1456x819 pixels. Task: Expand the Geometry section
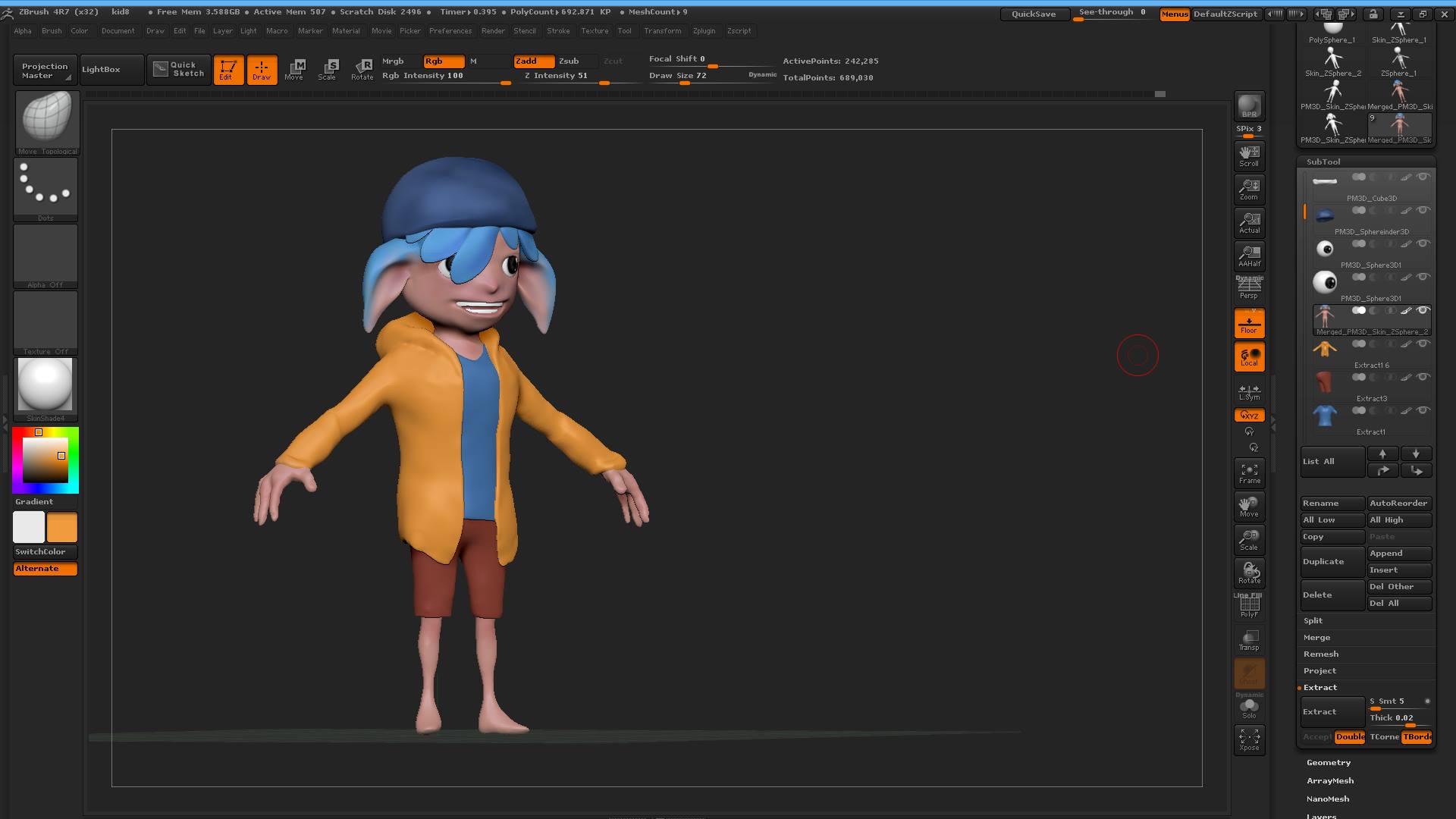[1328, 763]
